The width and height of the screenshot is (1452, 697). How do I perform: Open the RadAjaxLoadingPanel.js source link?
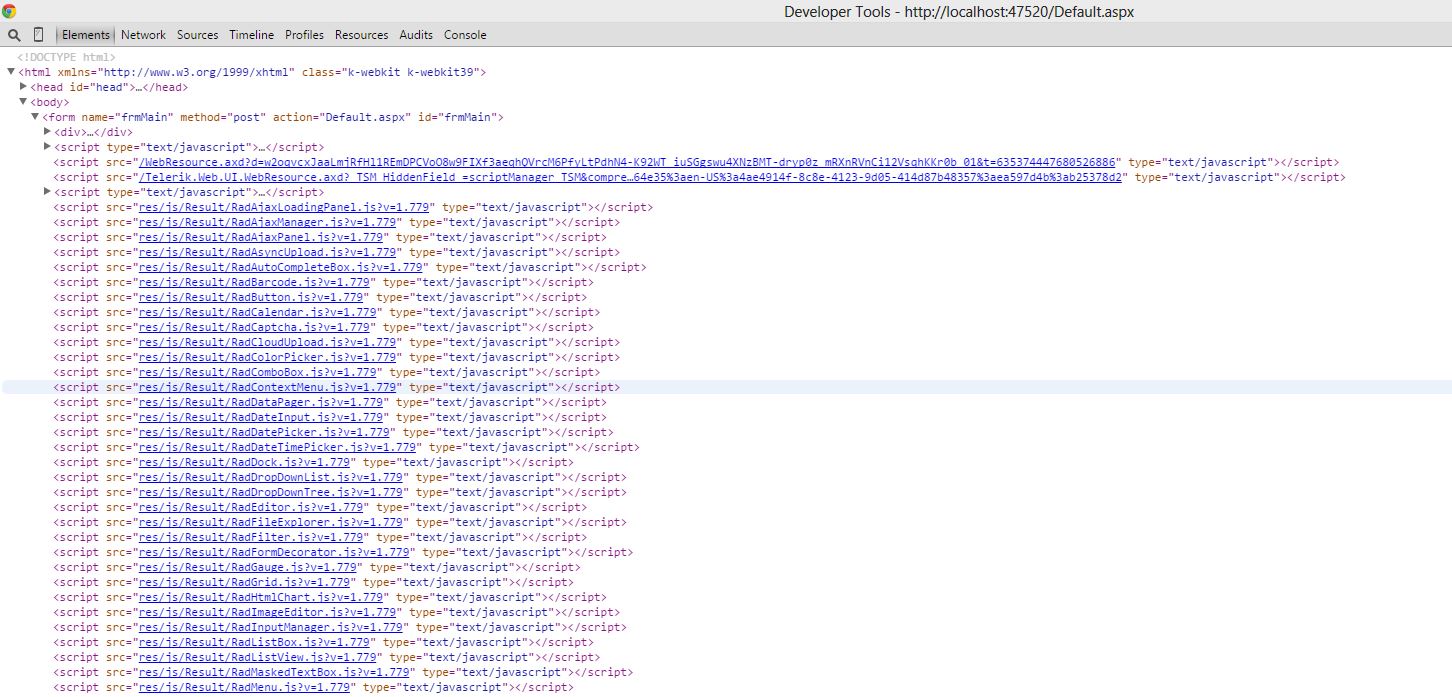[286, 207]
